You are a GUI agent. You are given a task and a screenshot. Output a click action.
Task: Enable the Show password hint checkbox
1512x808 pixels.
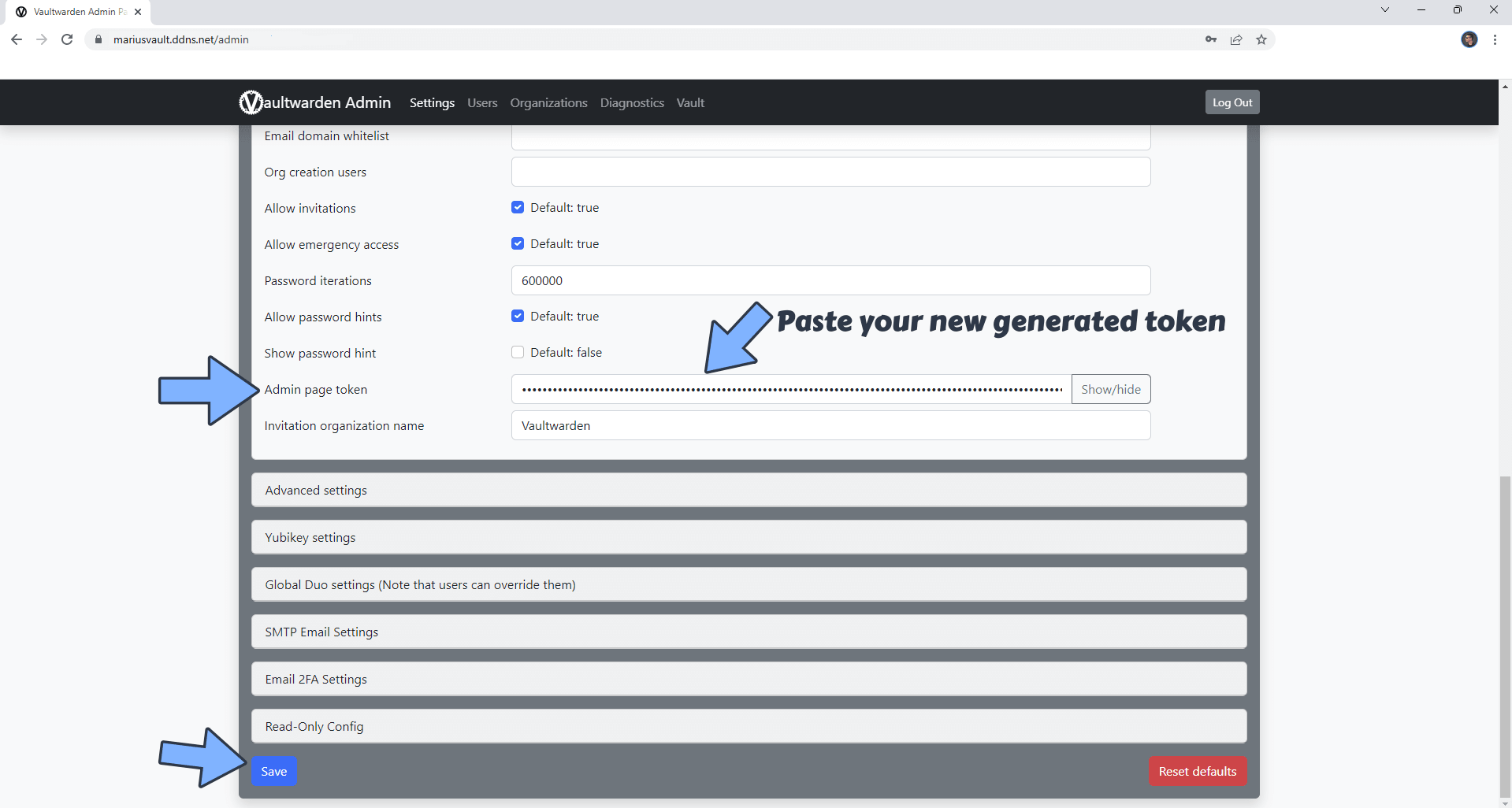coord(518,353)
